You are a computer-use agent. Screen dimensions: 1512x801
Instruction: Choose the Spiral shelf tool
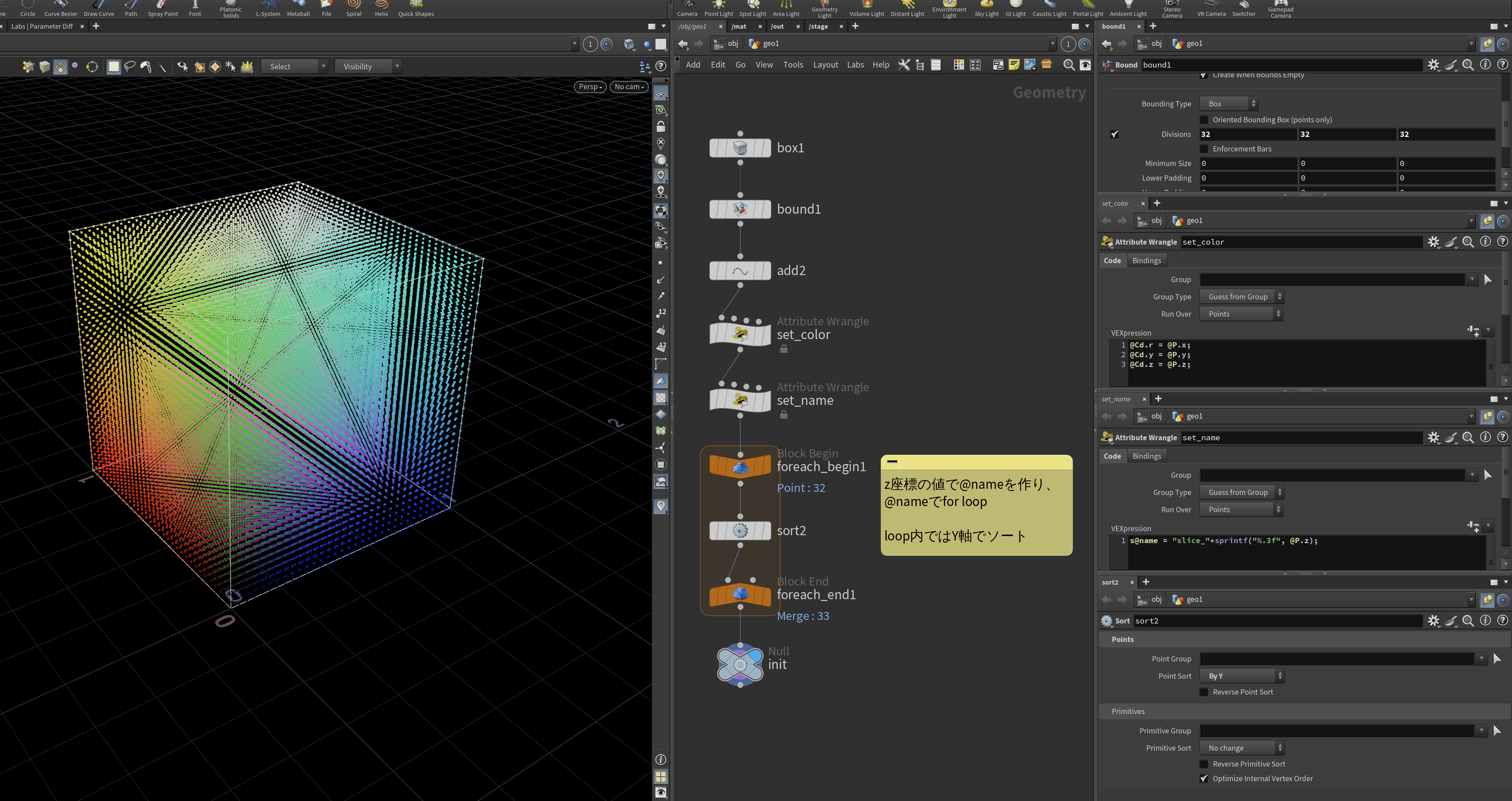coord(353,8)
